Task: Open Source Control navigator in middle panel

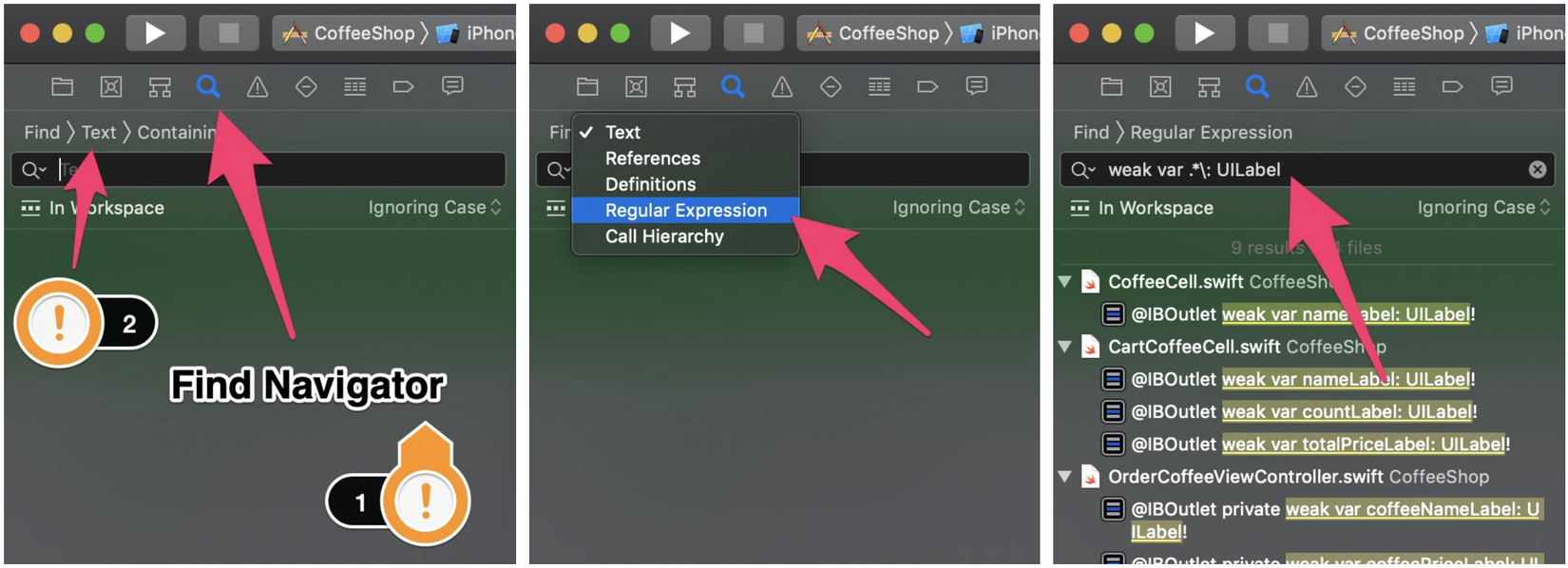Action: pos(636,87)
